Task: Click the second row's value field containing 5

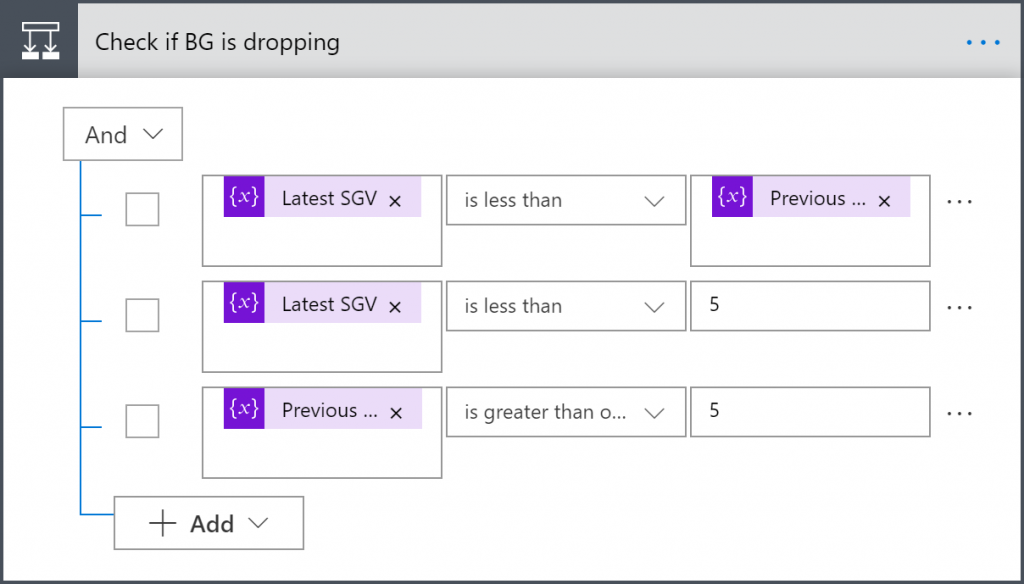Action: point(810,305)
